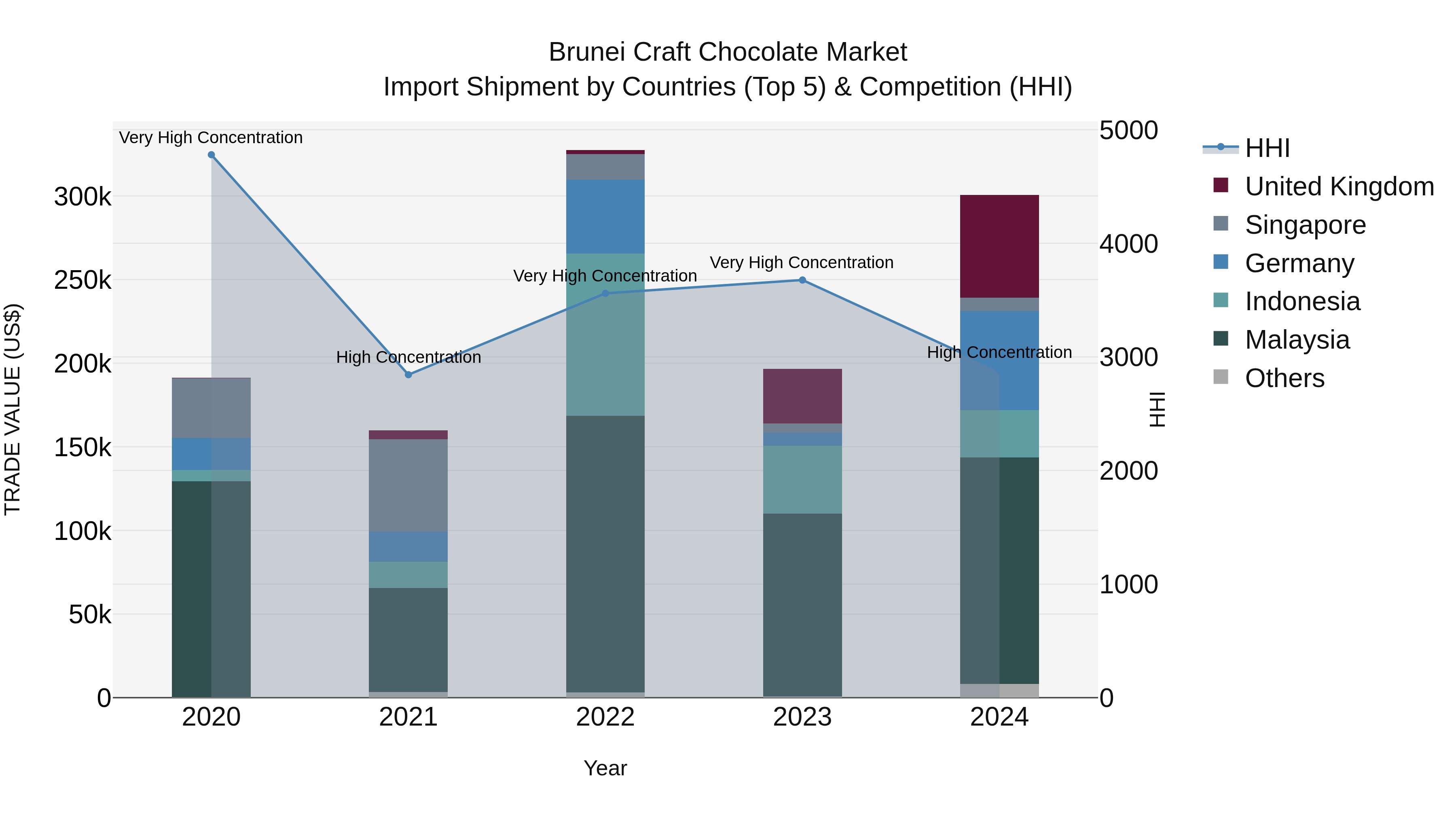Screen dimensions: 1456x819
Task: Click the 2024 High Concentration annotation
Action: click(999, 352)
